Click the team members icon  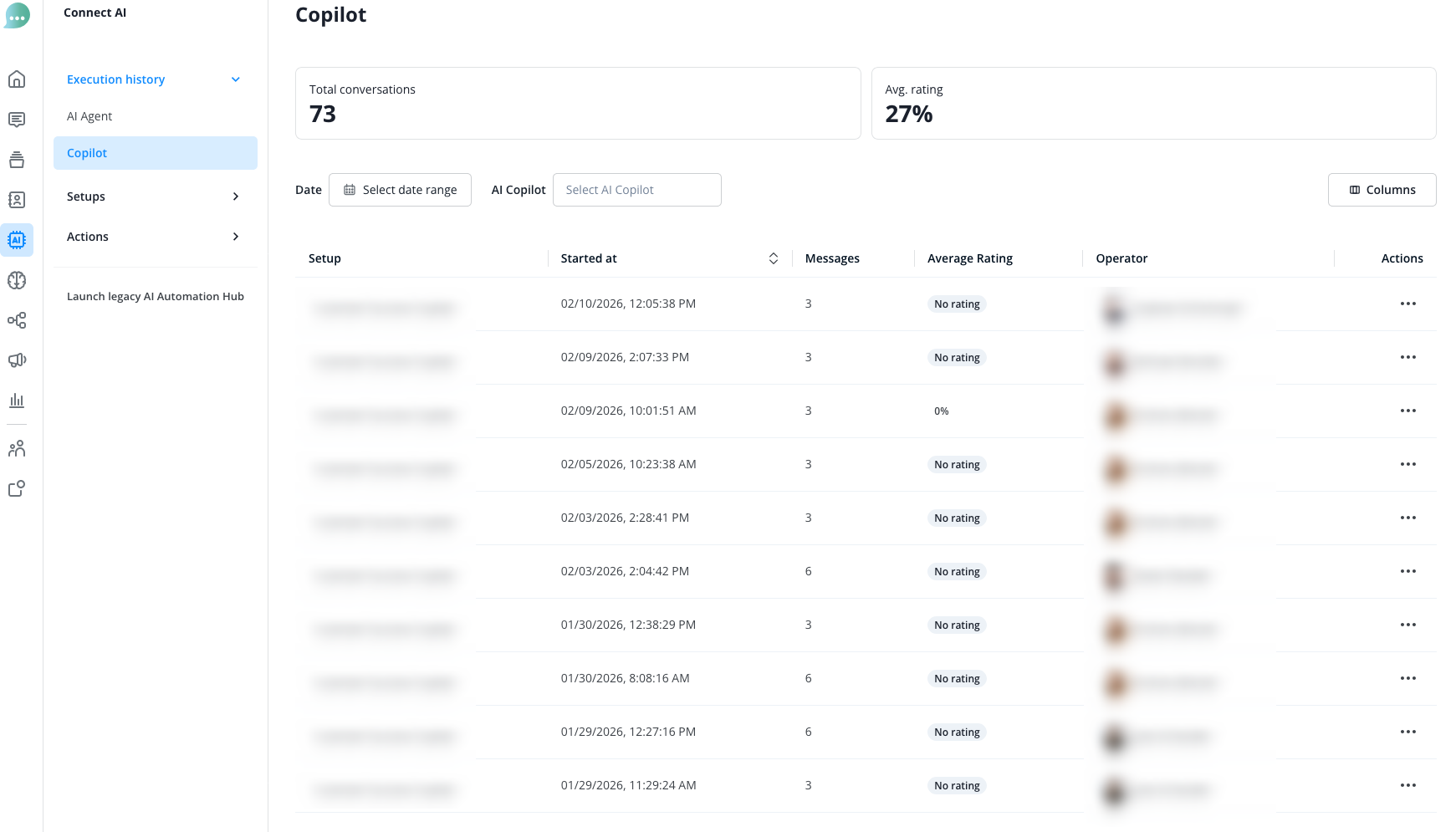(x=17, y=449)
